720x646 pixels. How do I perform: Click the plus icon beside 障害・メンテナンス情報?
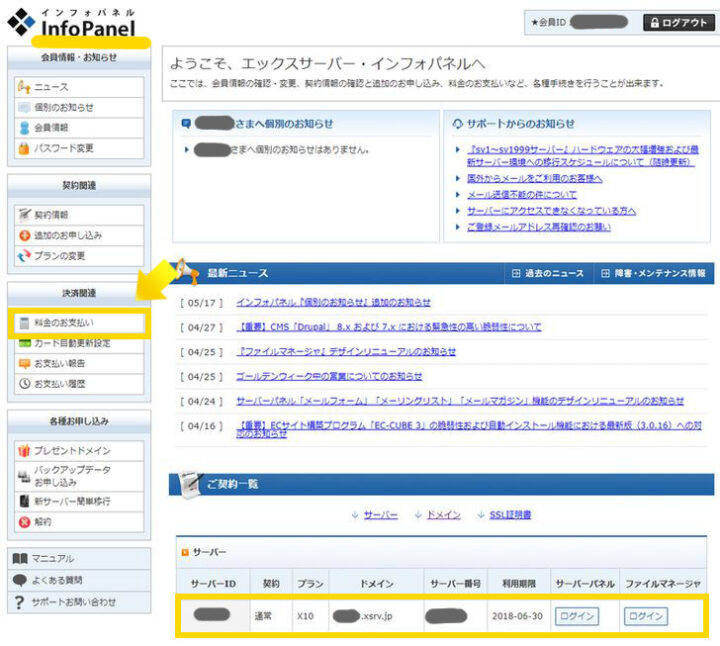pyautogui.click(x=605, y=273)
